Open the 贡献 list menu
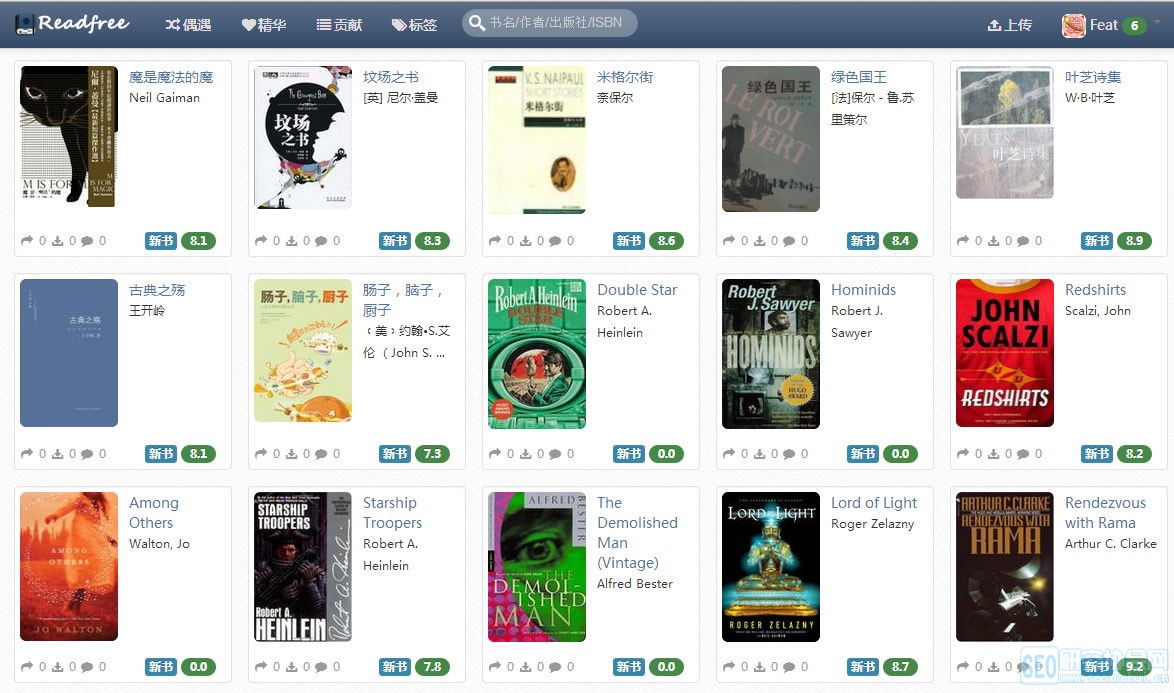Image resolution: width=1174 pixels, height=693 pixels. click(339, 25)
